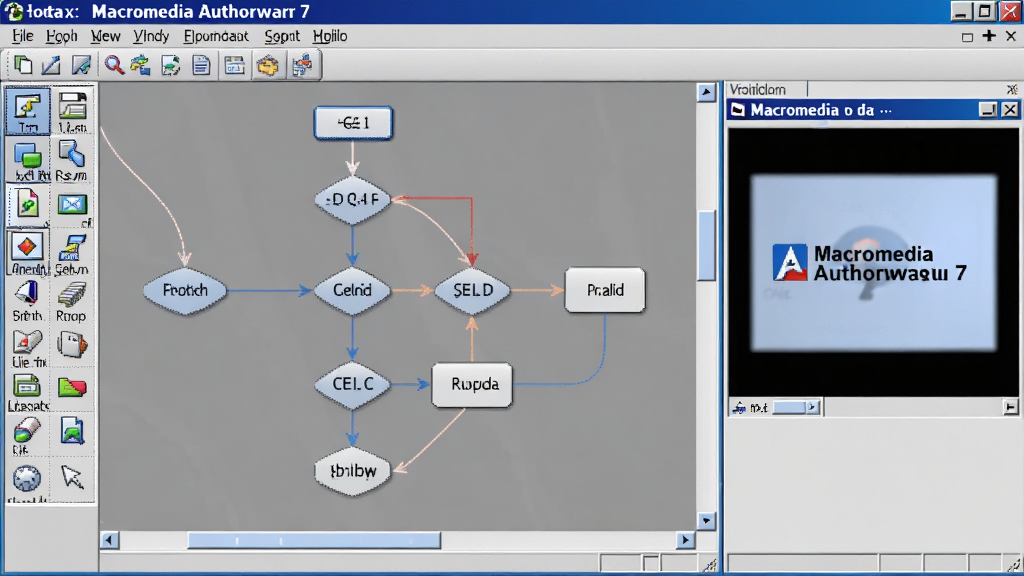Select the arrow pointer tool
Viewport: 1024px width, 576px height.
pyautogui.click(x=72, y=477)
